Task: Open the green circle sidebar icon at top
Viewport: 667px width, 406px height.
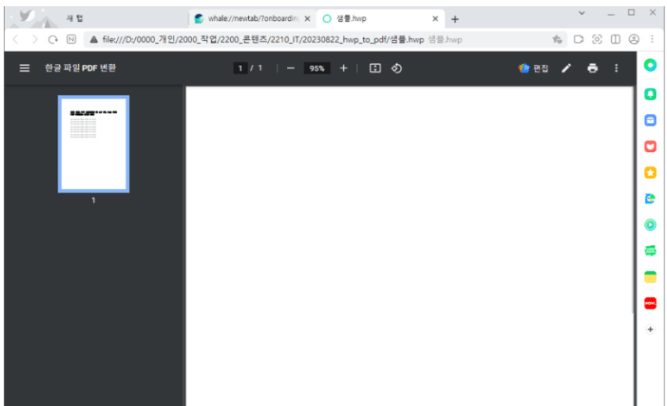Action: (650, 65)
